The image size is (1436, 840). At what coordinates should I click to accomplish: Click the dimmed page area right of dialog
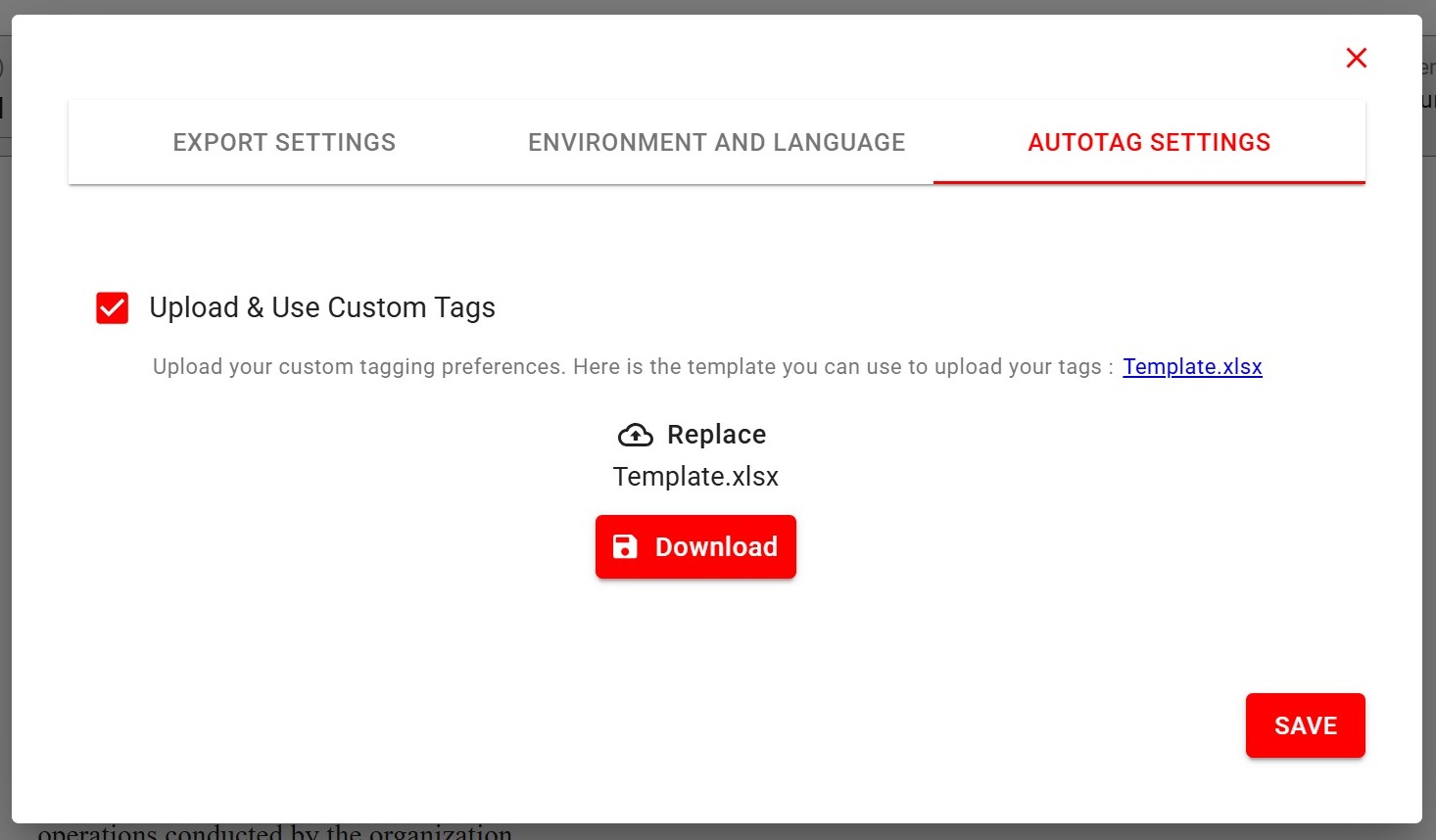[1429, 441]
